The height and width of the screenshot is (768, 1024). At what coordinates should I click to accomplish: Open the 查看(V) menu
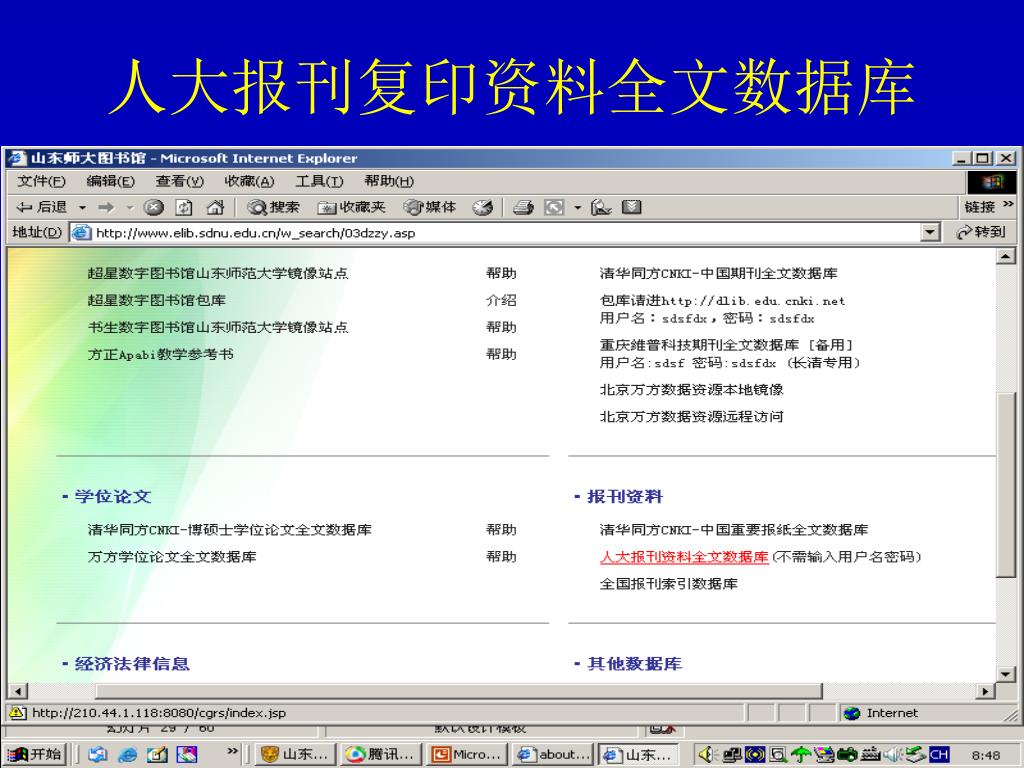pyautogui.click(x=180, y=182)
